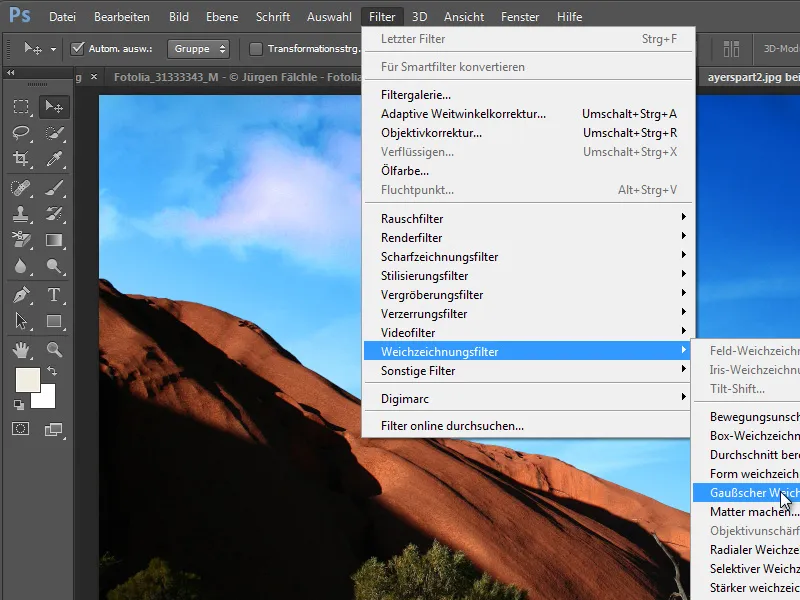Select the Spot Healing Brush tool
Image resolution: width=800 pixels, height=600 pixels.
pos(21,188)
